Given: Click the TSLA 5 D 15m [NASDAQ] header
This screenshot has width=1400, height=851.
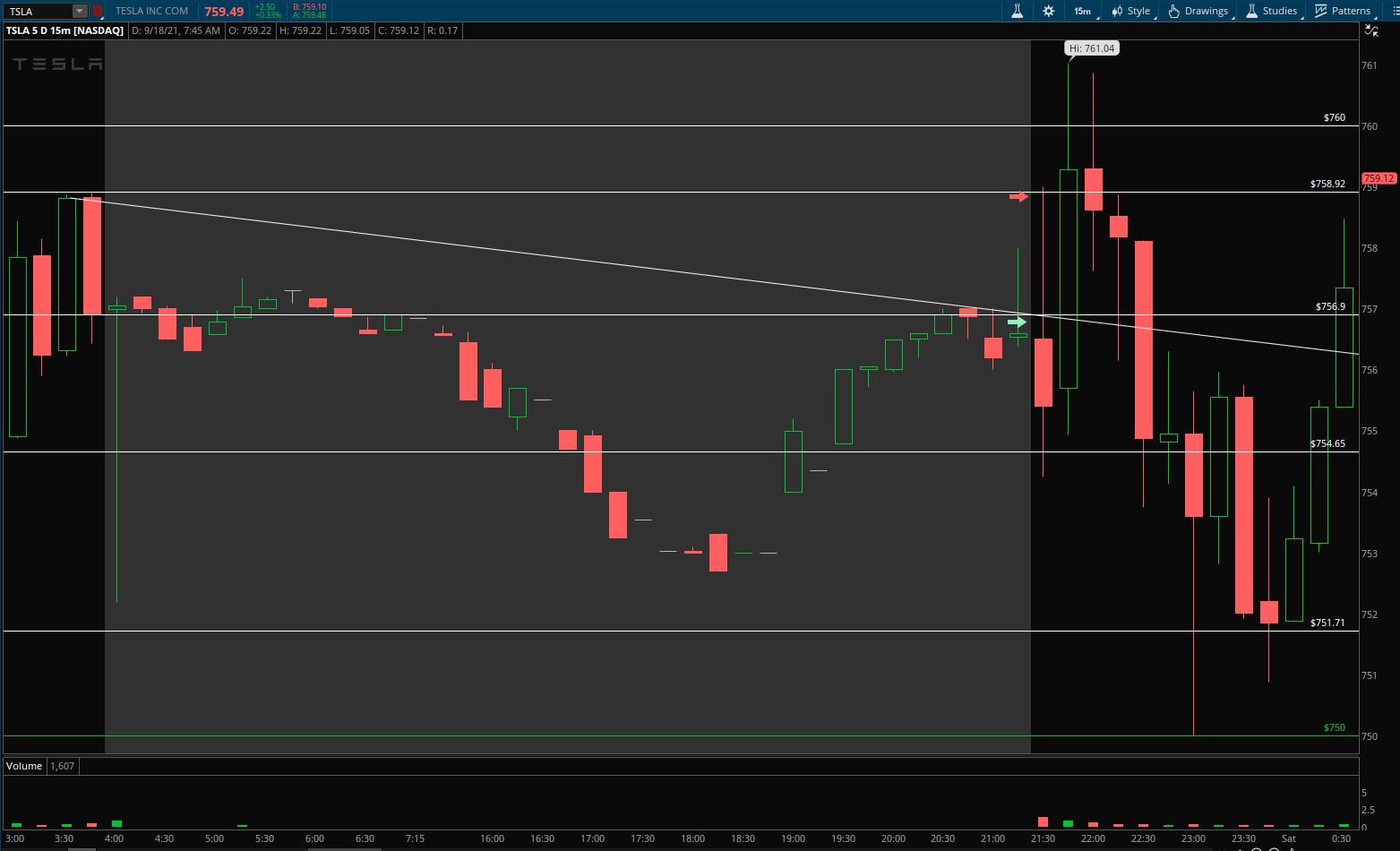Looking at the screenshot, I should [x=64, y=30].
